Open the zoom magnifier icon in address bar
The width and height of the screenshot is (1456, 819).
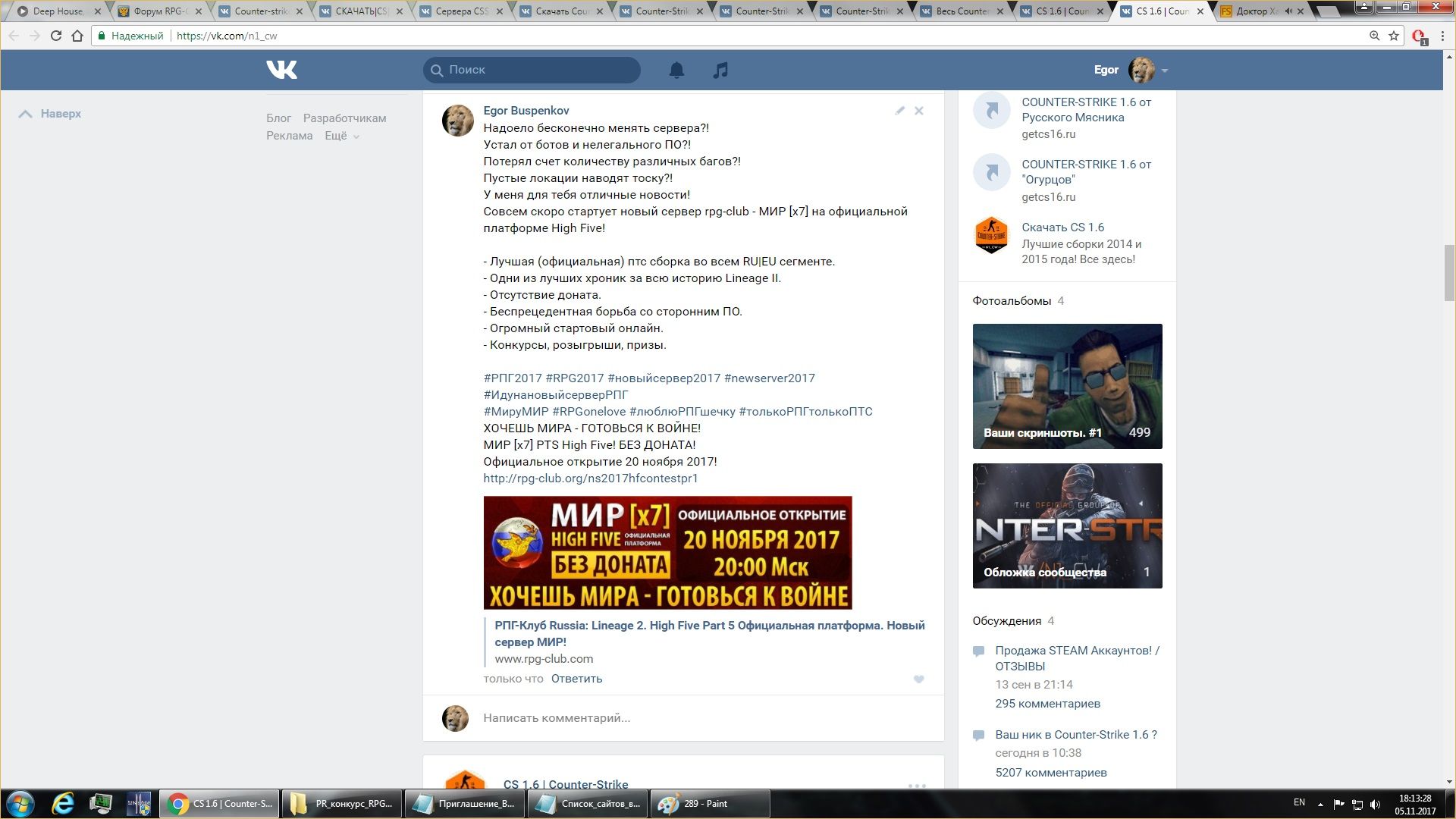coord(1374,36)
